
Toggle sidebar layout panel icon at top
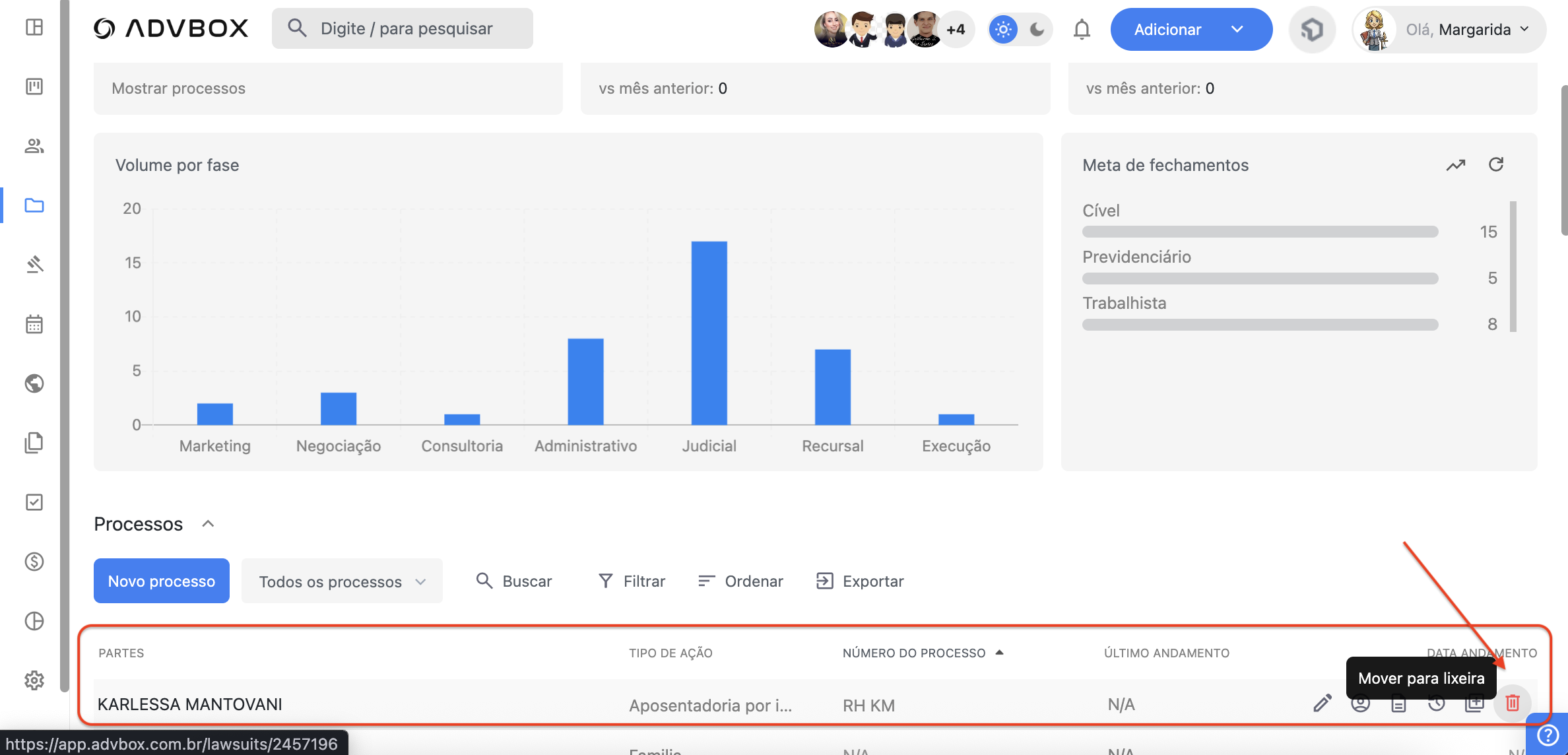34,27
